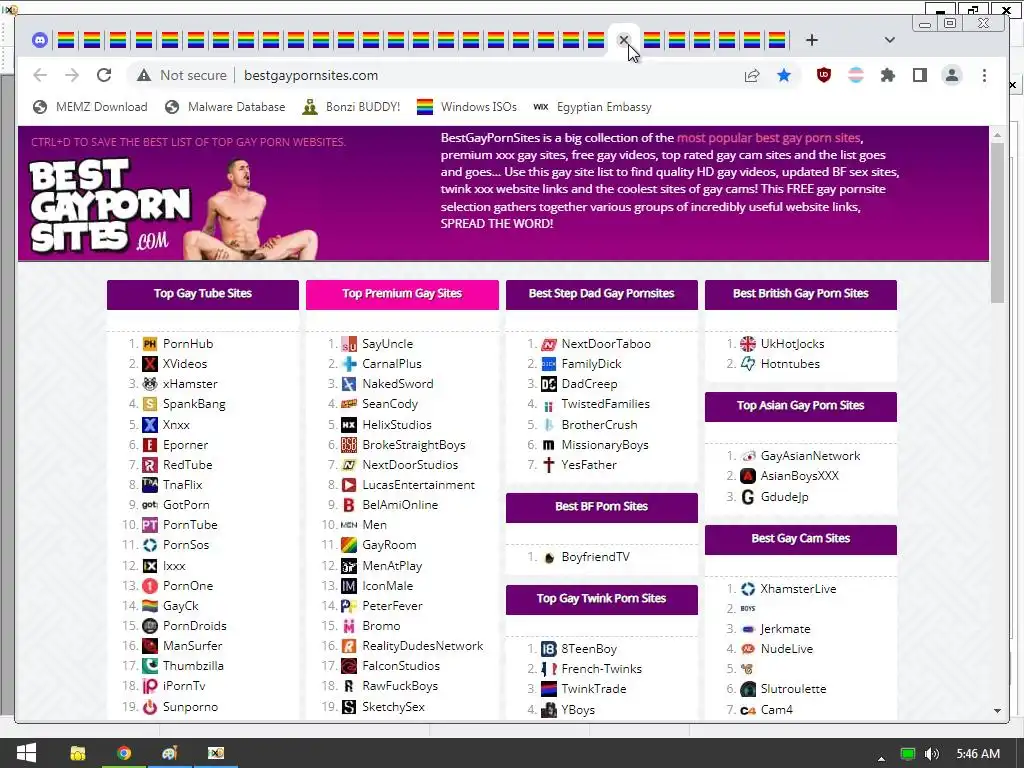Open a new tab with plus button
The width and height of the screenshot is (1024, 768).
[x=812, y=40]
